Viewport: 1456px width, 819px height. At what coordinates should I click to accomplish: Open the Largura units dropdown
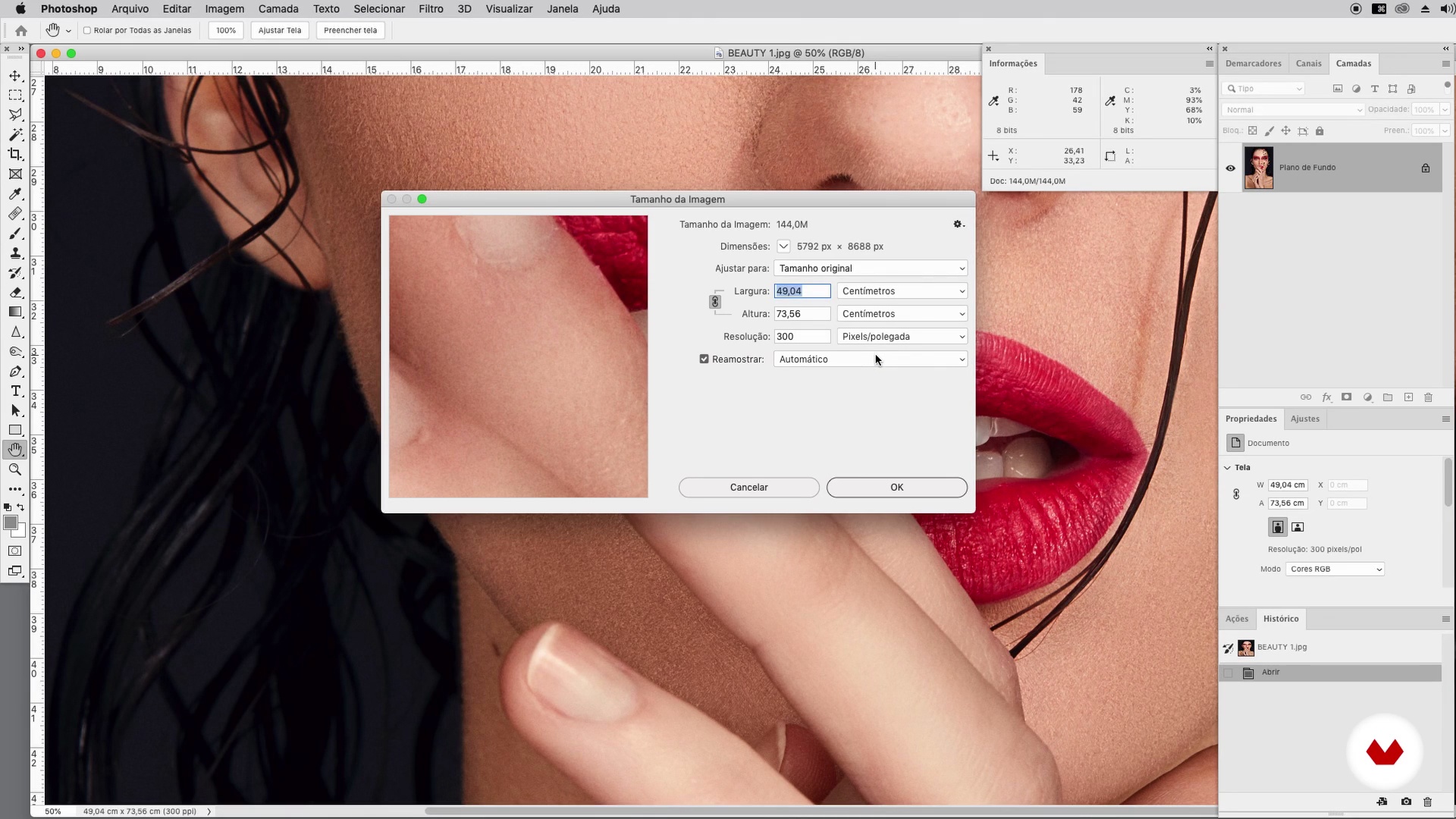(x=902, y=291)
